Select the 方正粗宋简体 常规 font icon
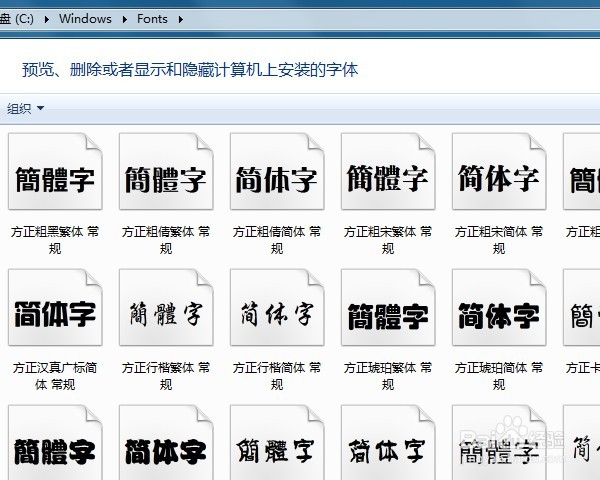The image size is (600, 480). click(499, 171)
